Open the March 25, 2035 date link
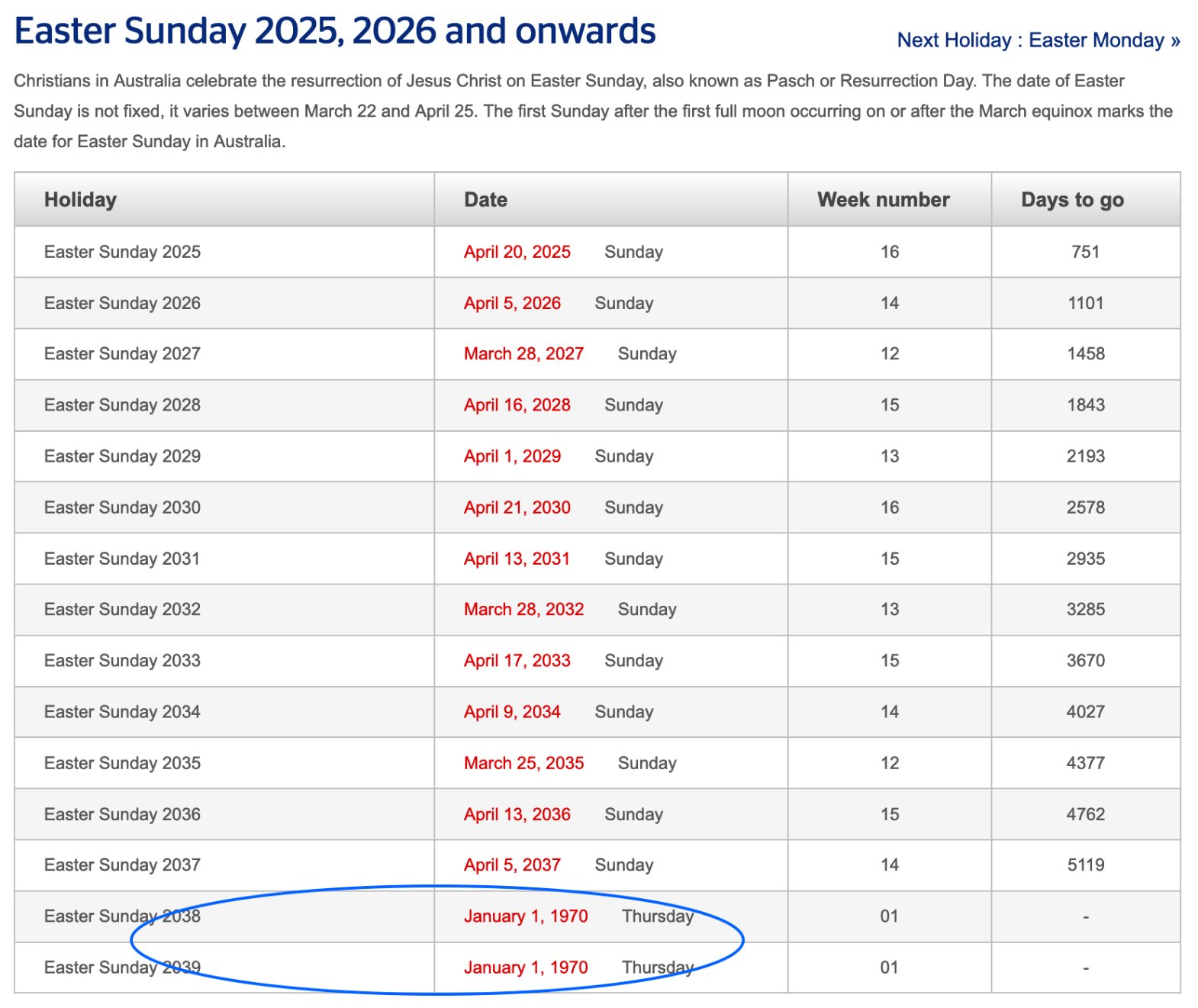Image resolution: width=1198 pixels, height=1008 pixels. 523,762
